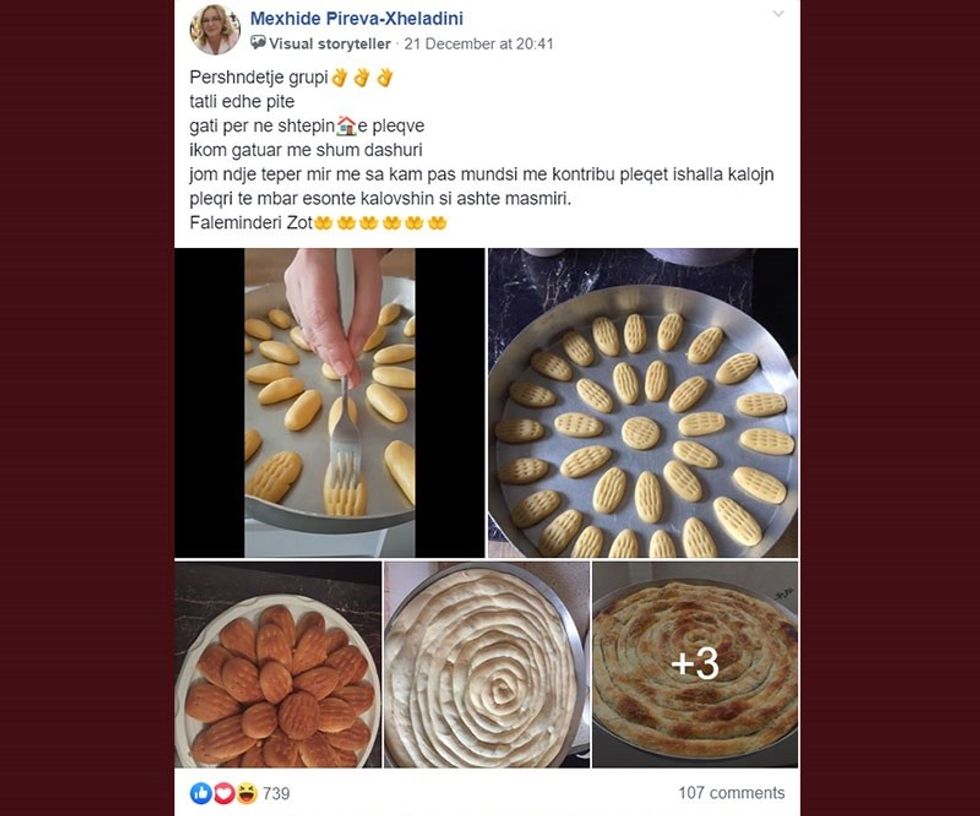Open the baked cookies plate photo
980x816 pixels.
click(x=278, y=663)
